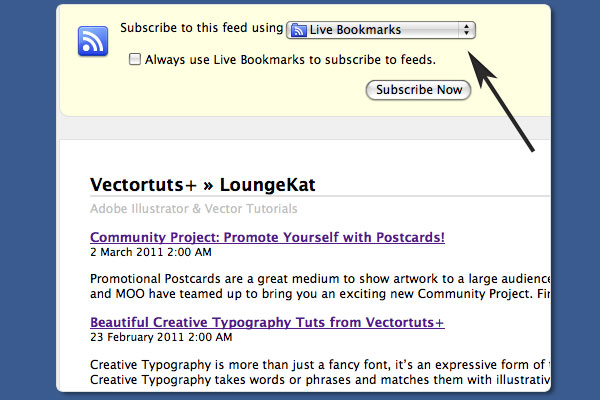Open Beautiful Creative Typography Tuts link
Image resolution: width=600 pixels, height=400 pixels.
(x=267, y=323)
